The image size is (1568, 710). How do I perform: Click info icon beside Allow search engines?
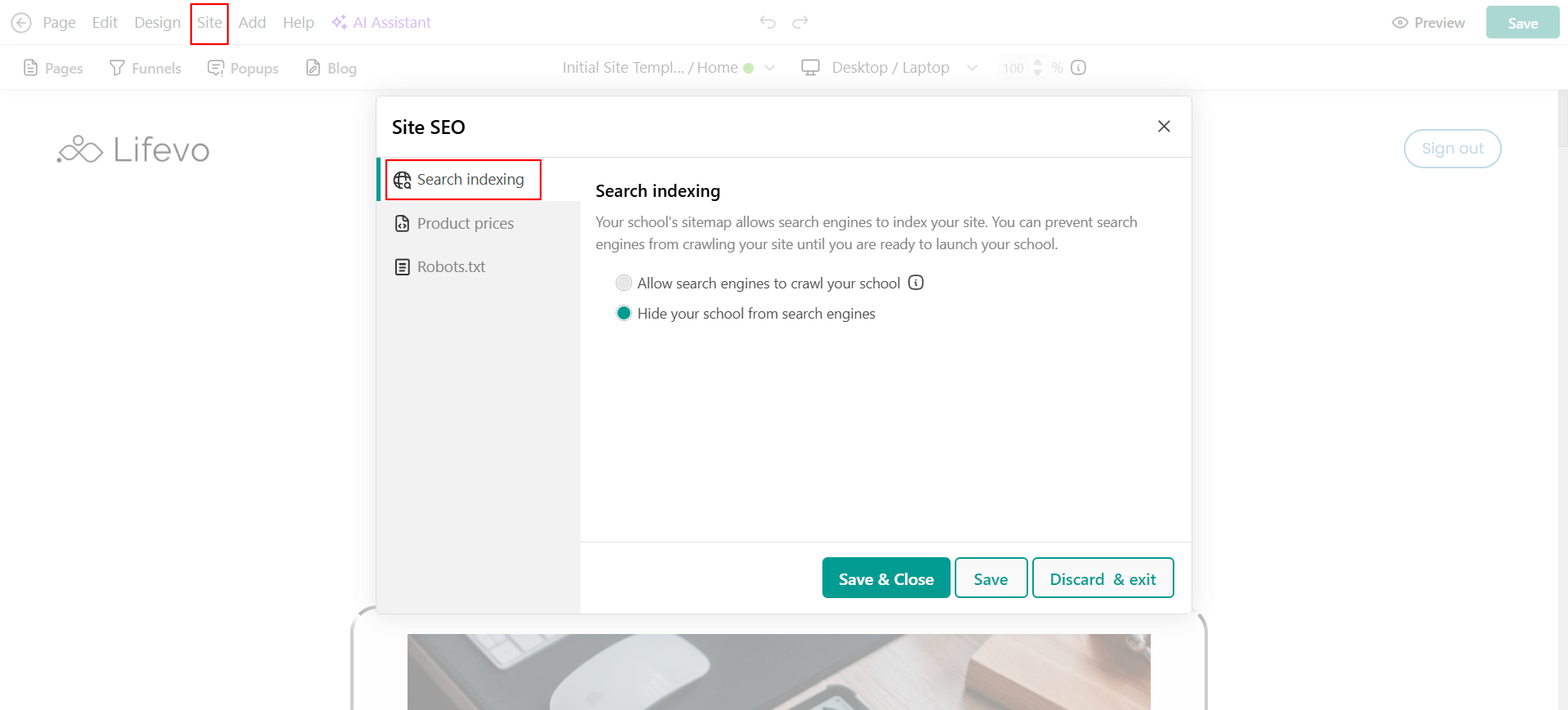[x=916, y=283]
